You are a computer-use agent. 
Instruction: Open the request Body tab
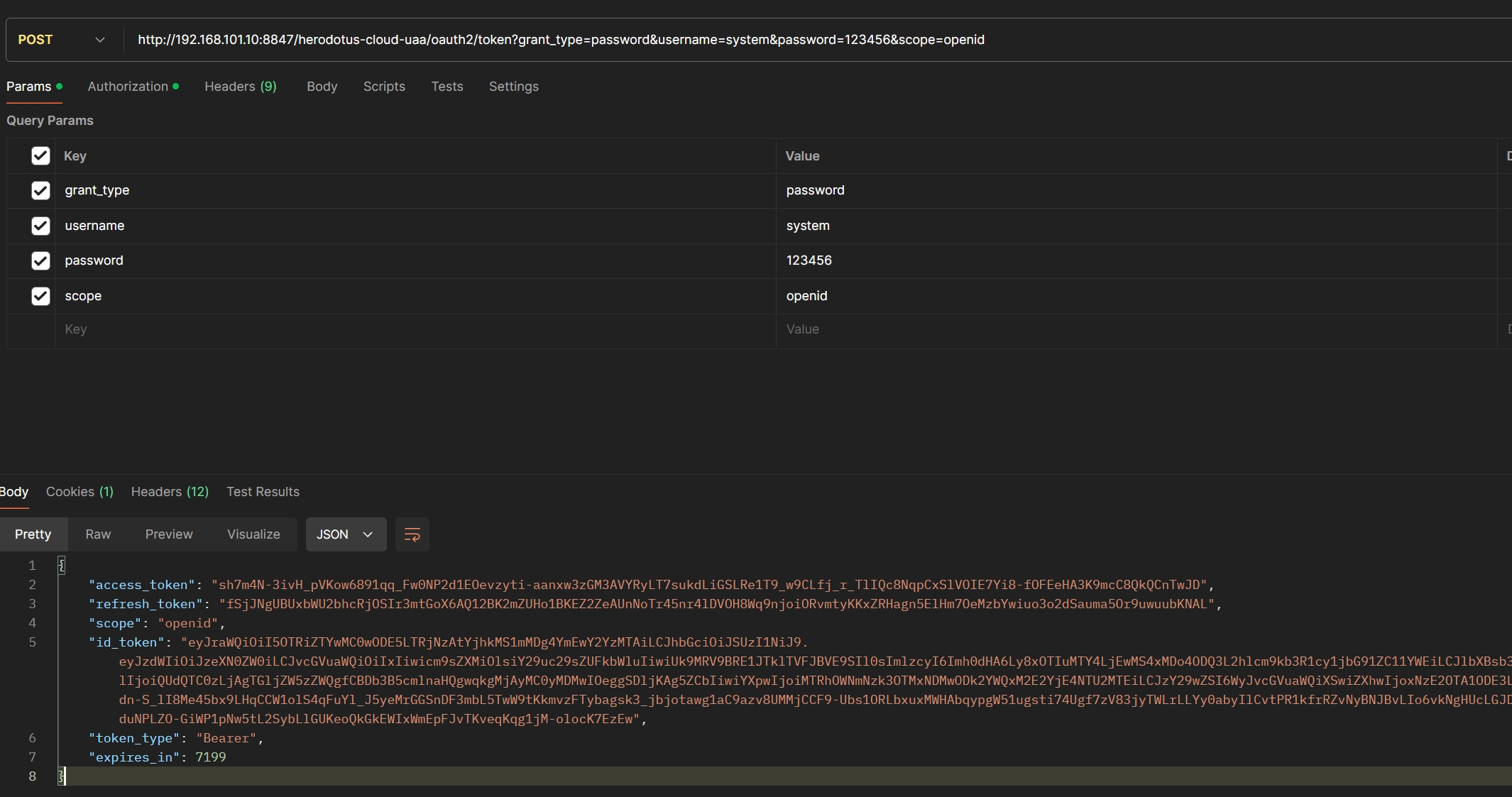(322, 87)
